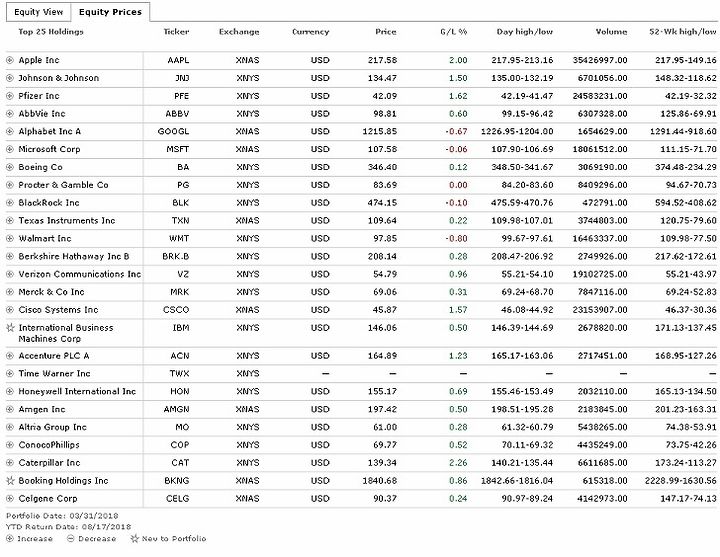720x557 pixels.
Task: Switch to the Equity View tab
Action: point(39,12)
